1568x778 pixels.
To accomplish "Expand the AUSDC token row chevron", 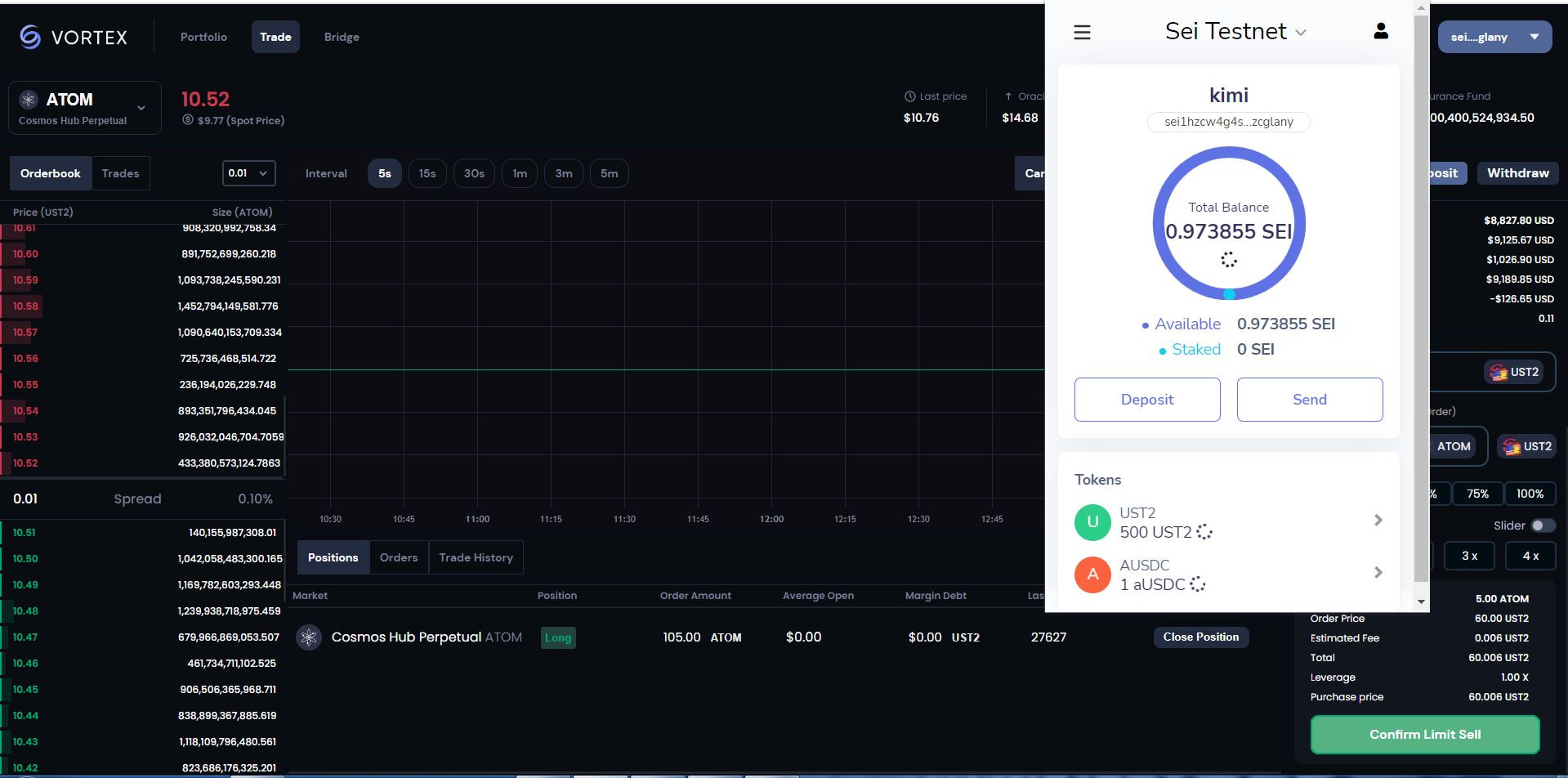I will click(x=1378, y=573).
